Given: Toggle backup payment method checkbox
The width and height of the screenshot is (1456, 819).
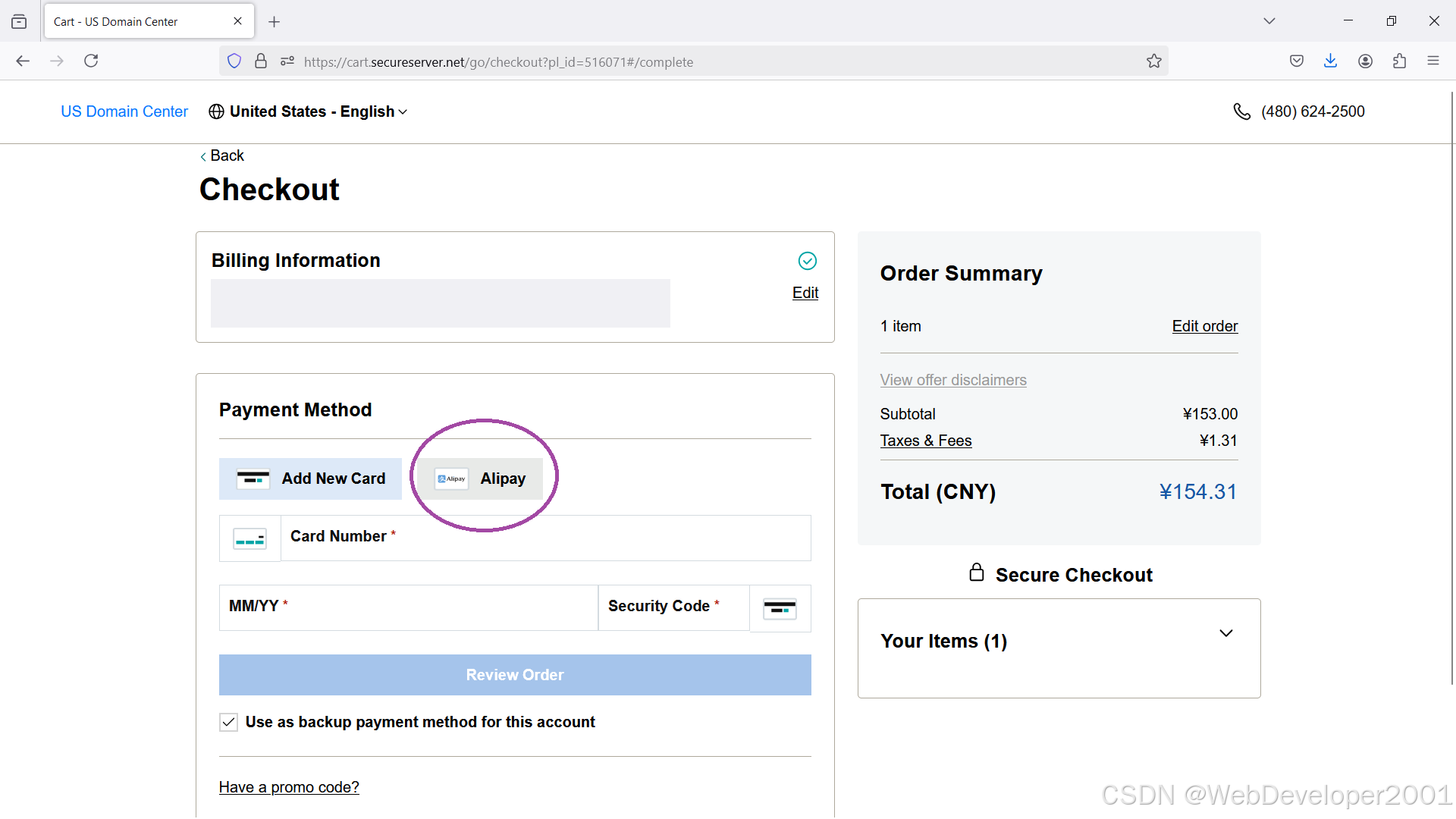Looking at the screenshot, I should tap(228, 722).
